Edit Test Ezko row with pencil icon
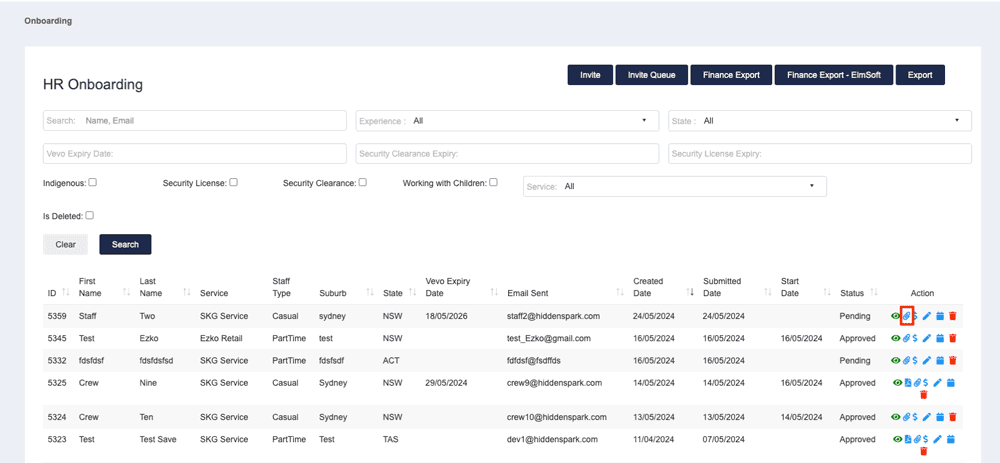 coord(927,338)
